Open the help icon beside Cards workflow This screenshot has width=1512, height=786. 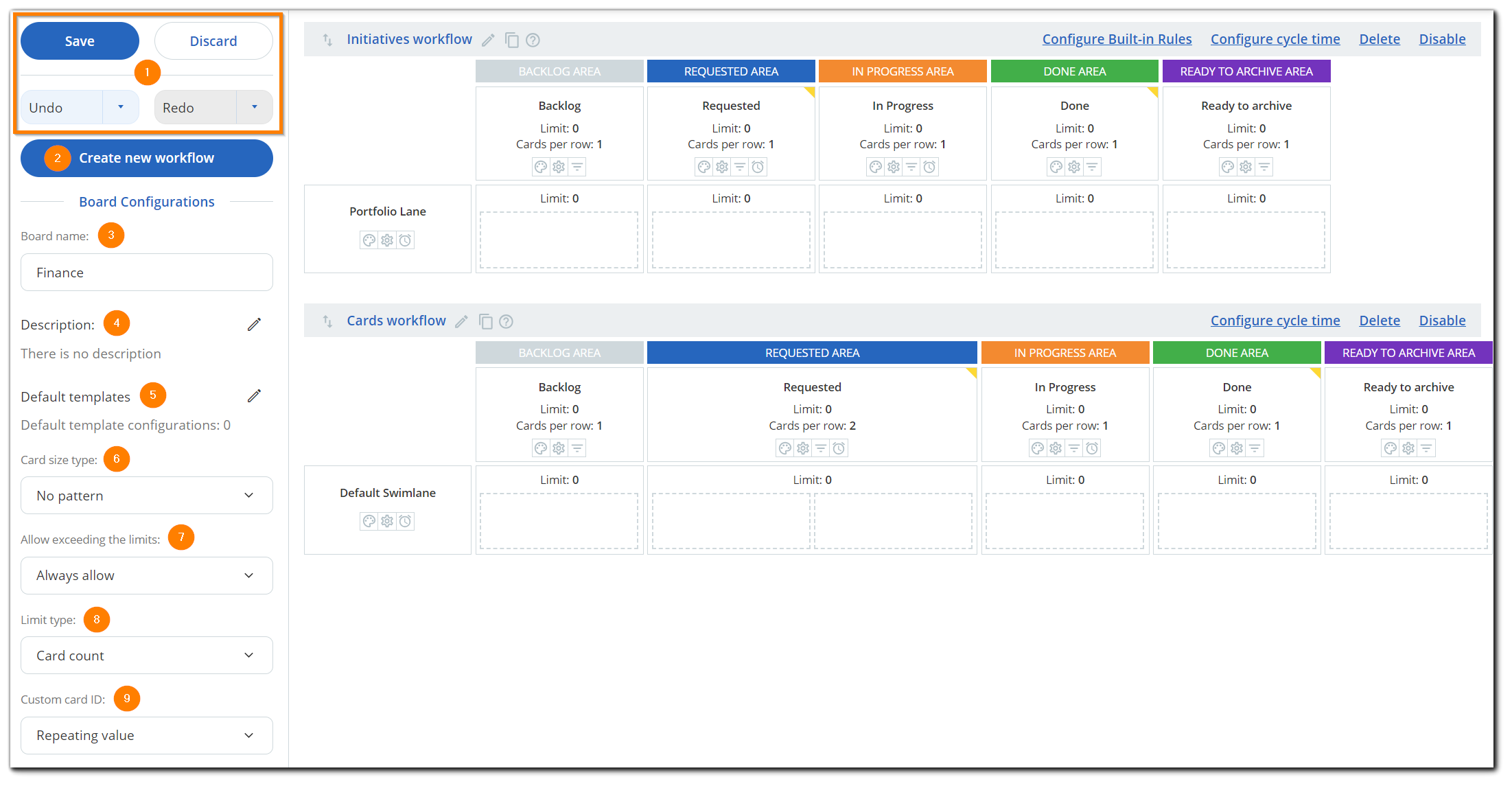coord(506,321)
